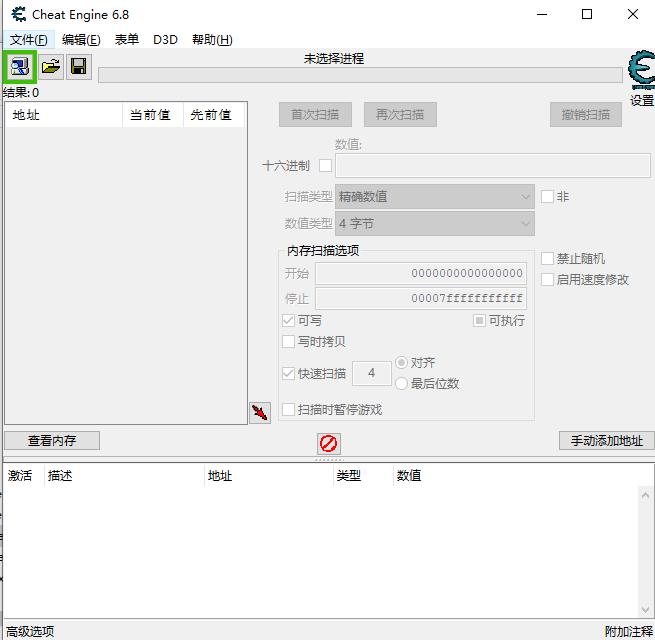
Task: Click the 当前值 column header
Action: click(x=152, y=115)
